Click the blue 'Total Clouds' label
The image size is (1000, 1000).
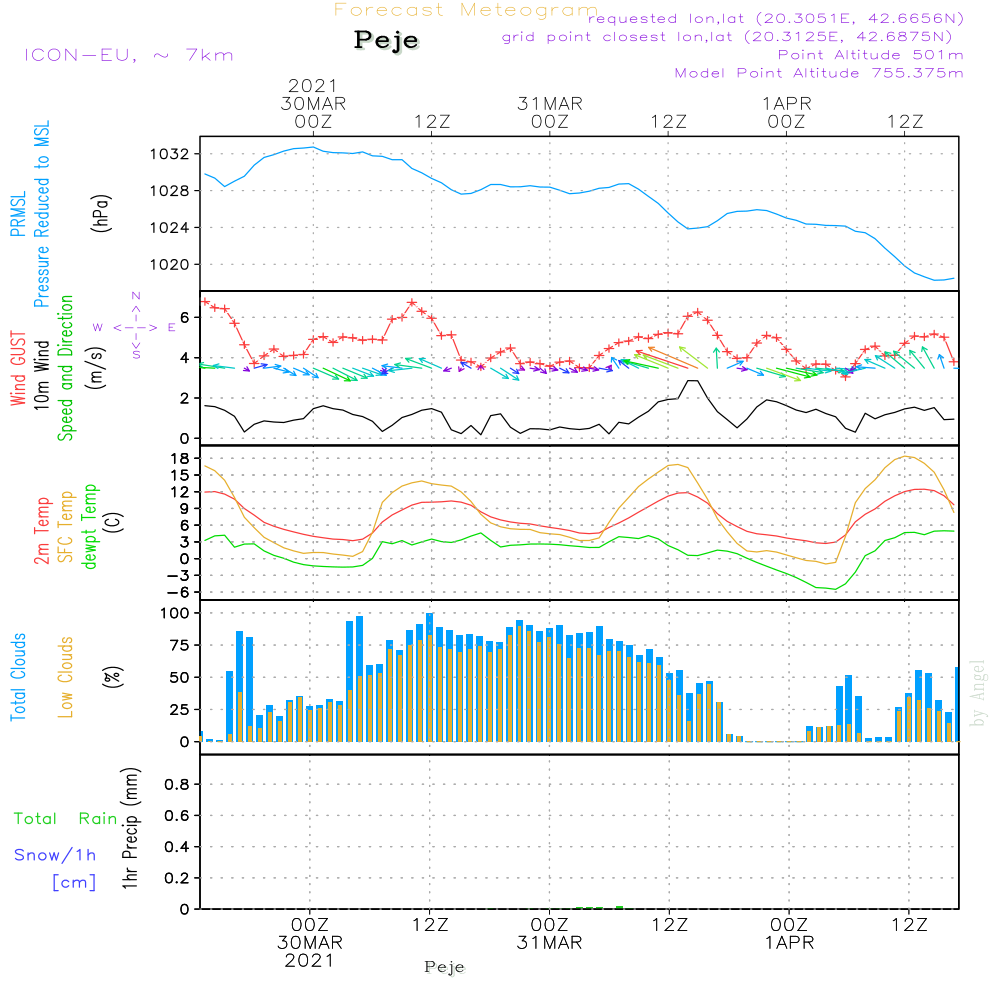point(18,677)
